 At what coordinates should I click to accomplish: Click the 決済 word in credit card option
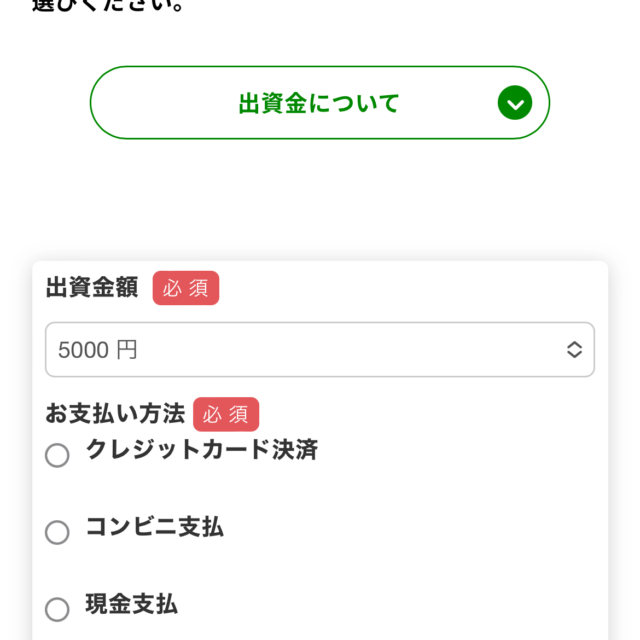pyautogui.click(x=295, y=450)
